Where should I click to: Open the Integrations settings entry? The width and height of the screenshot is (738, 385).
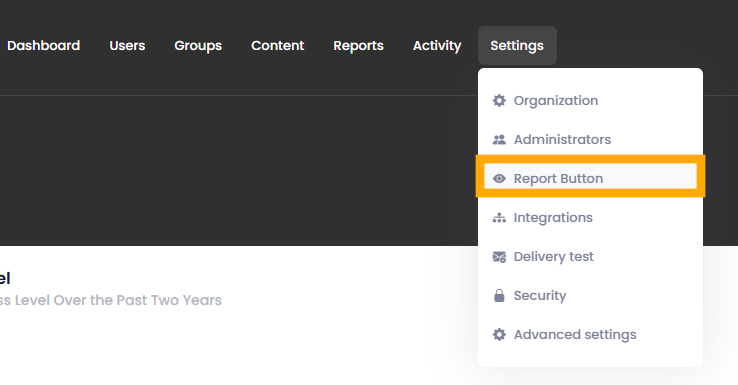tap(590, 218)
